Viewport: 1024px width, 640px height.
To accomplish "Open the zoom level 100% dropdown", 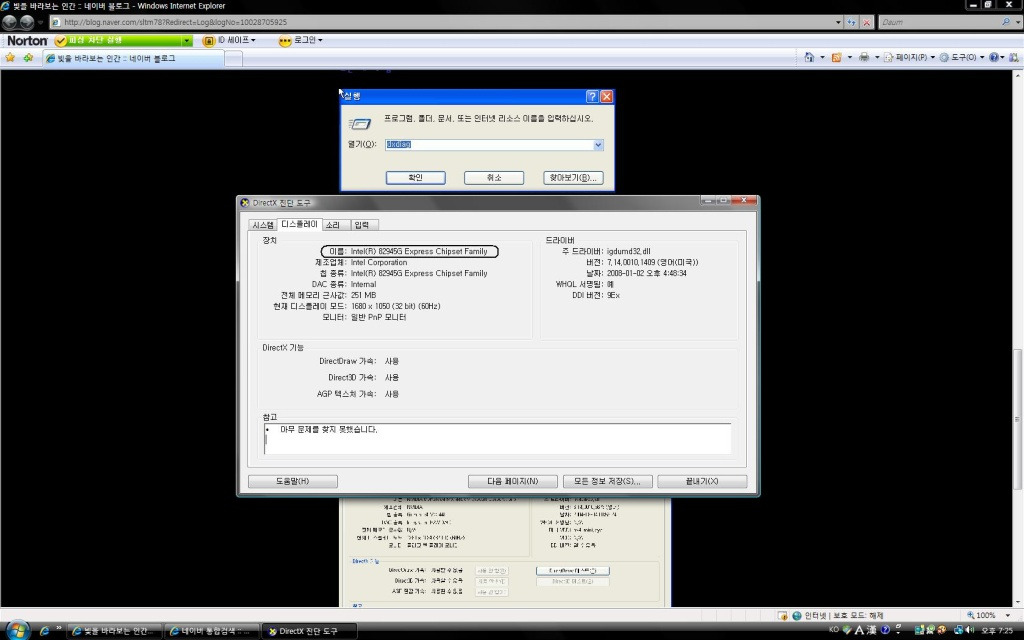I will [1008, 615].
